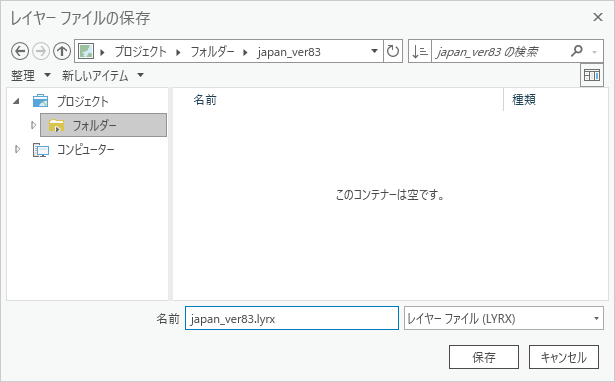Screen dimensions: 615x382
Task: Expand the コンピューター tree node
Action: pos(17,149)
